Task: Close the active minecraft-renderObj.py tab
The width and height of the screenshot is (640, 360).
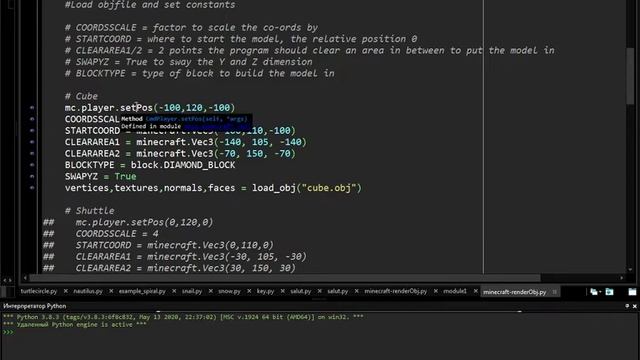Action: click(x=554, y=292)
